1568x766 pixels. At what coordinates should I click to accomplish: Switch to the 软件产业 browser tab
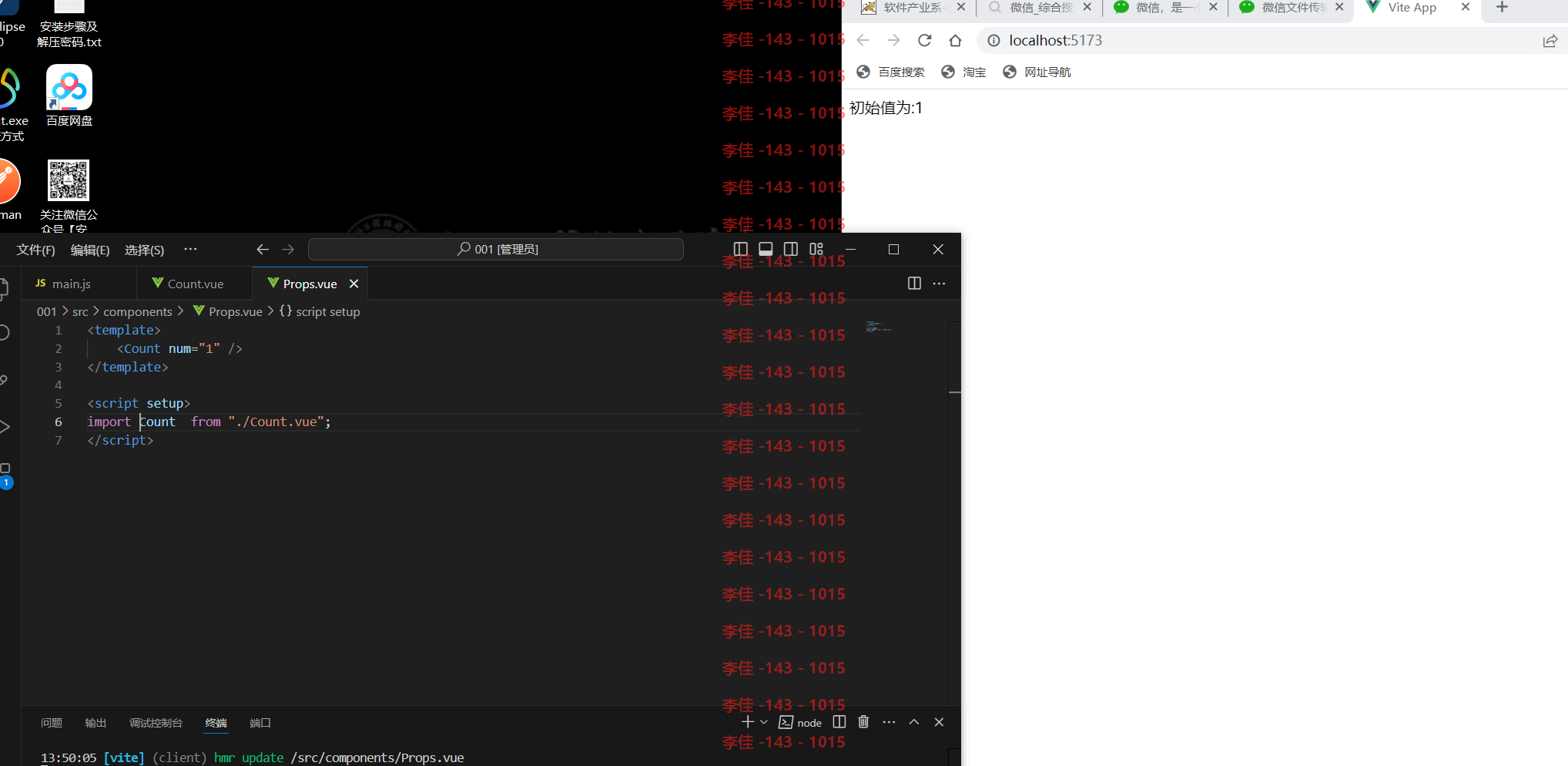click(912, 8)
